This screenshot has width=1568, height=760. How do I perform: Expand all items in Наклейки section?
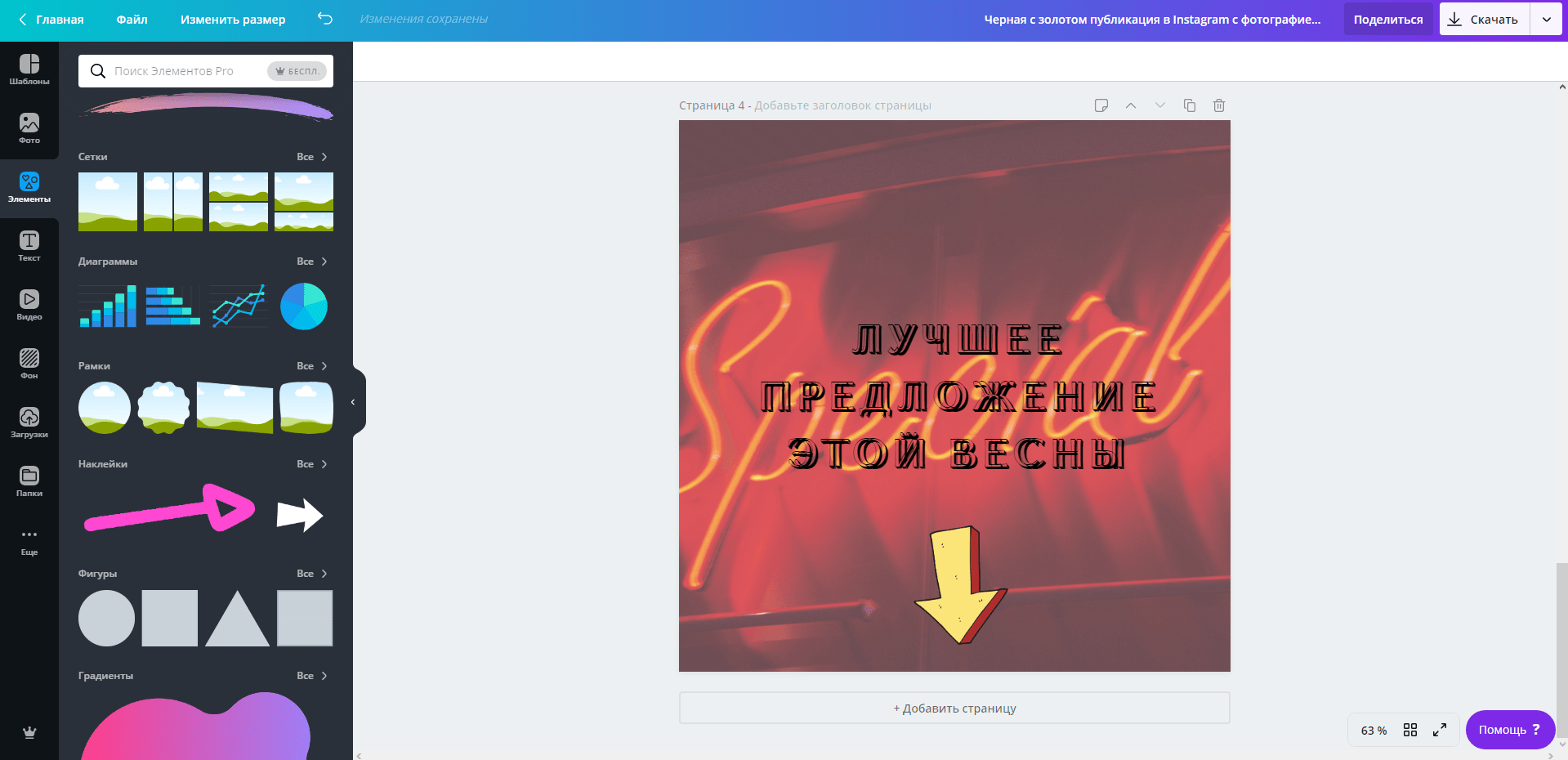[311, 463]
